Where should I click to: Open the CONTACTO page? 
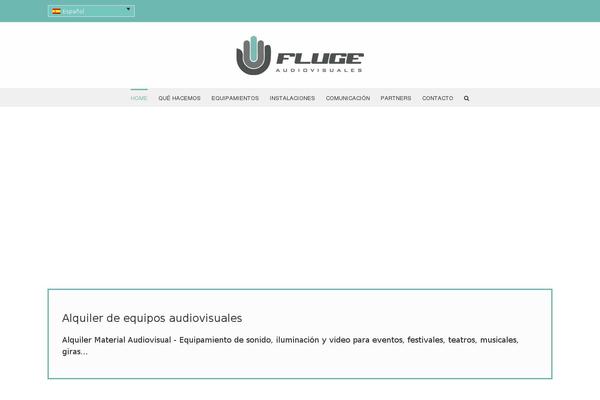click(437, 98)
